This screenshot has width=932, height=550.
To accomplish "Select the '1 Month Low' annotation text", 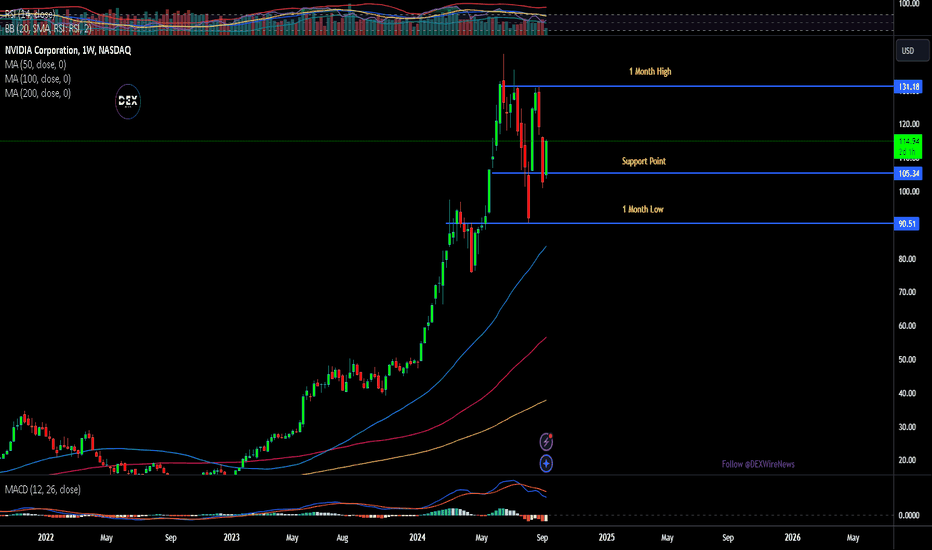I will tap(643, 209).
